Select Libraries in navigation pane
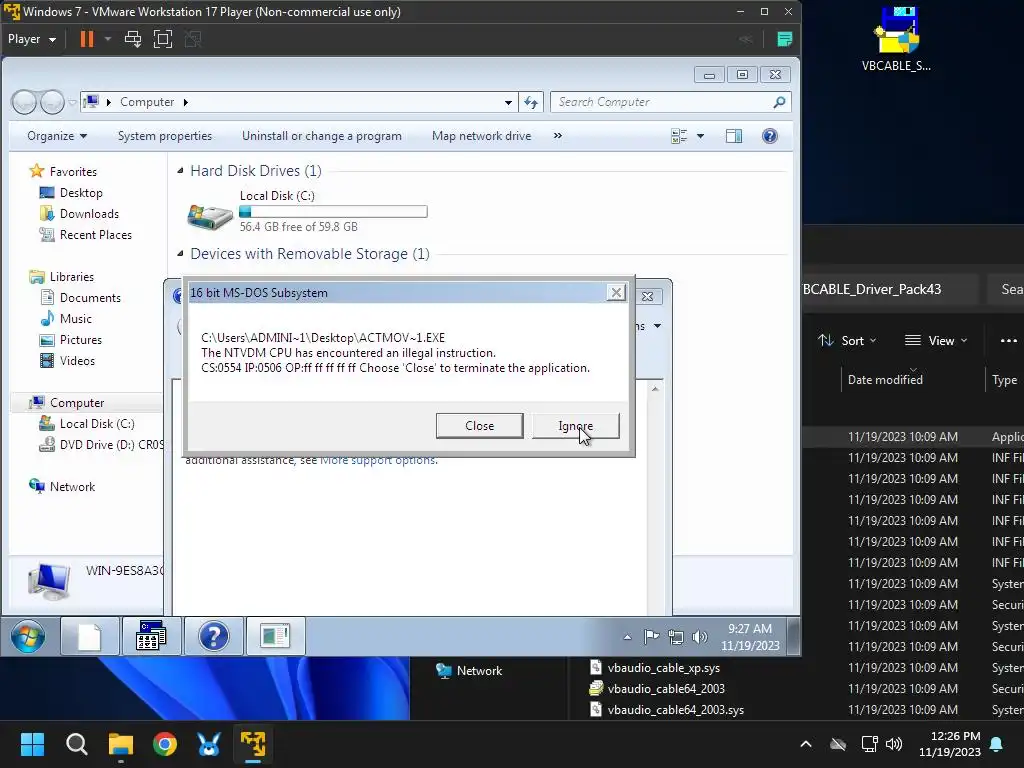 [x=71, y=277]
